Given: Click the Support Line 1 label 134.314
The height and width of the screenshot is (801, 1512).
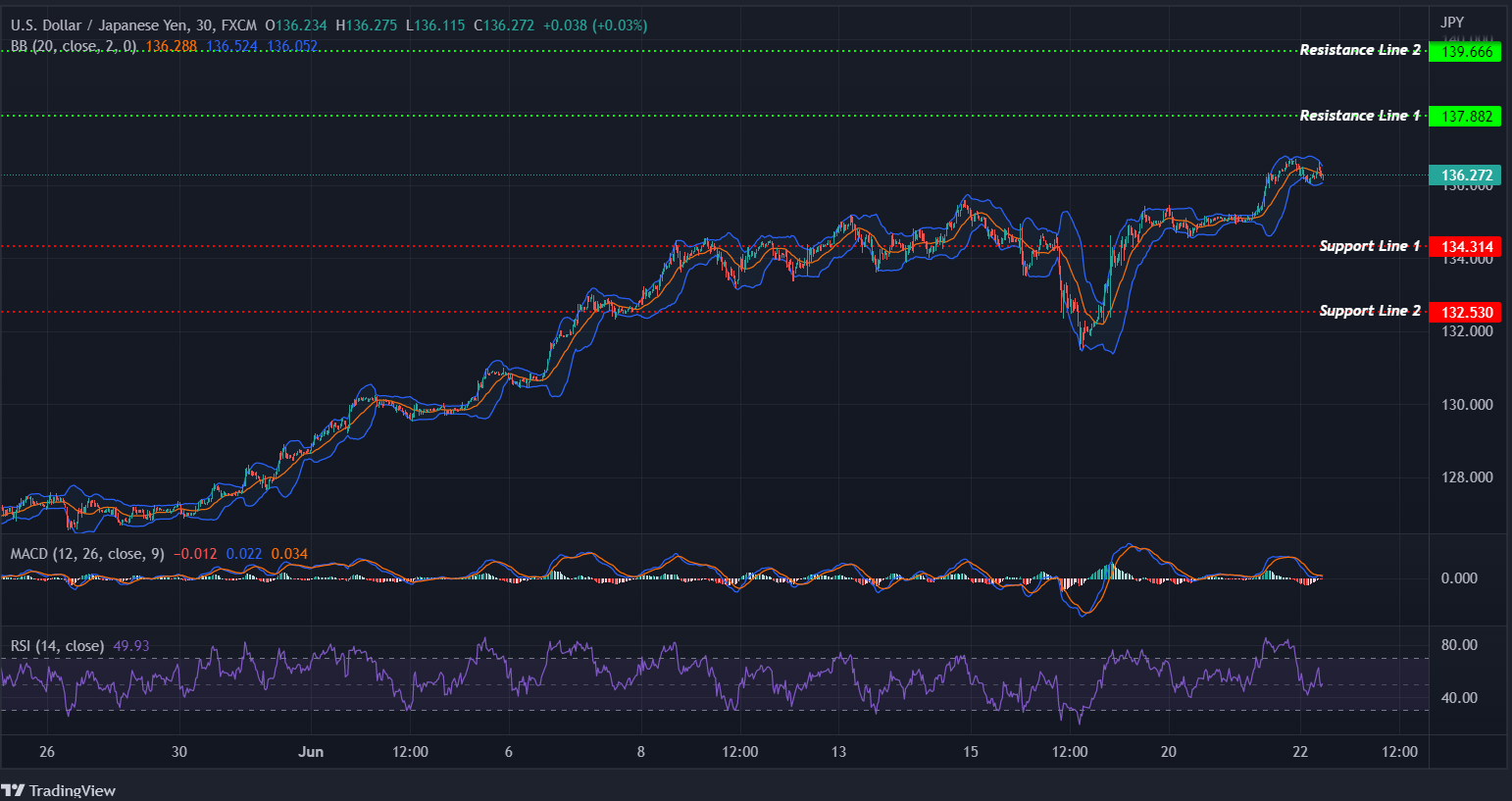Looking at the screenshot, I should (1465, 247).
